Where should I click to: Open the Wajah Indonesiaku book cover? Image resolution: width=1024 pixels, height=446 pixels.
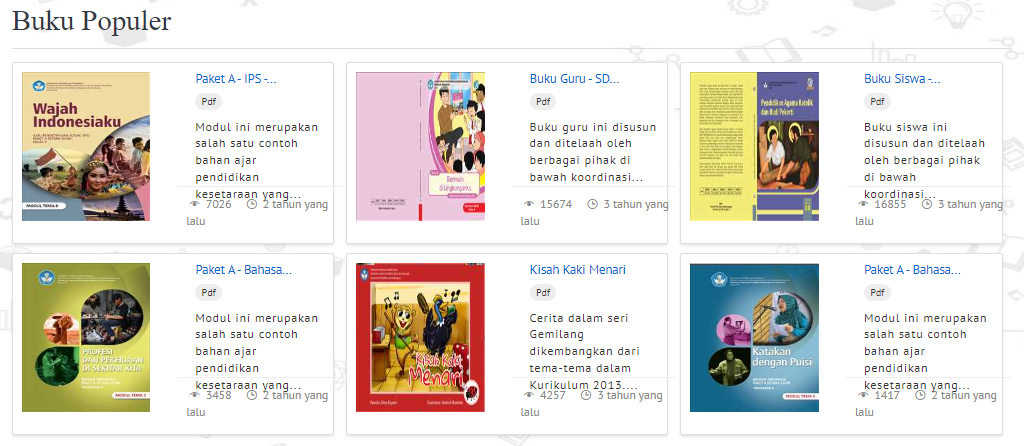pos(86,146)
